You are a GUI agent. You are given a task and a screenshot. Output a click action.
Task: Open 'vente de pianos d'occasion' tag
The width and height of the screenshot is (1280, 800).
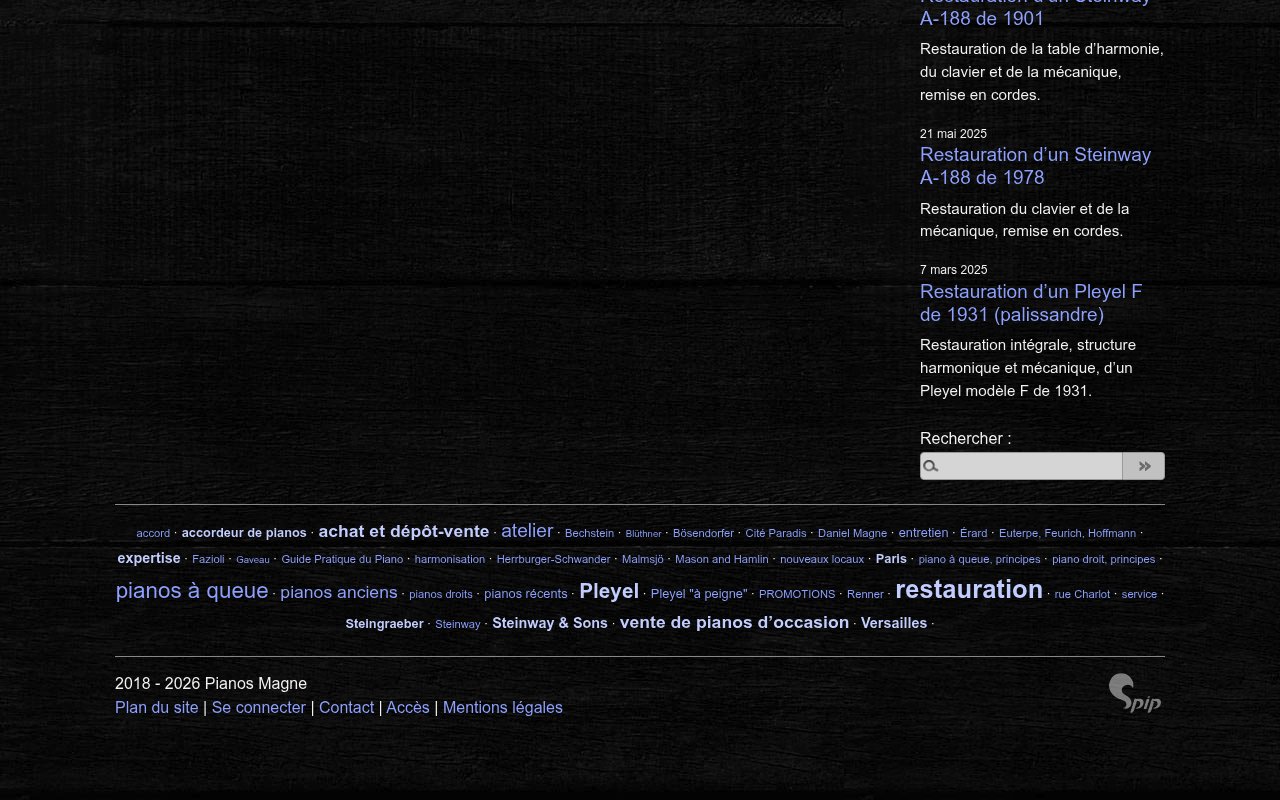point(734,622)
